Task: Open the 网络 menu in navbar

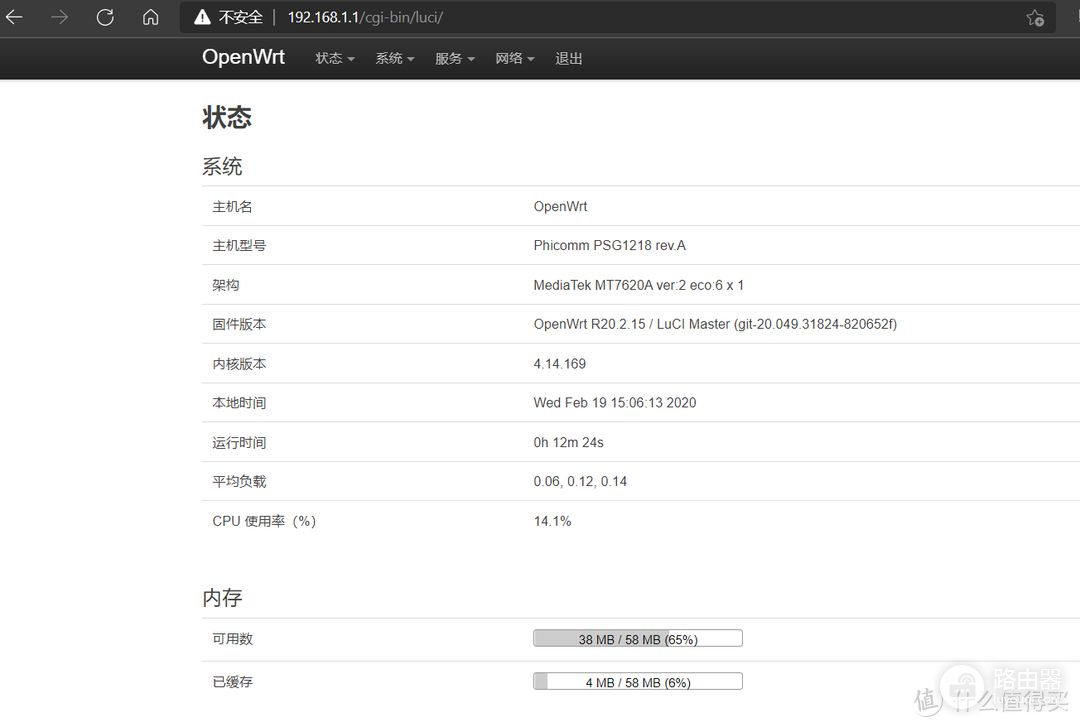Action: [x=514, y=59]
